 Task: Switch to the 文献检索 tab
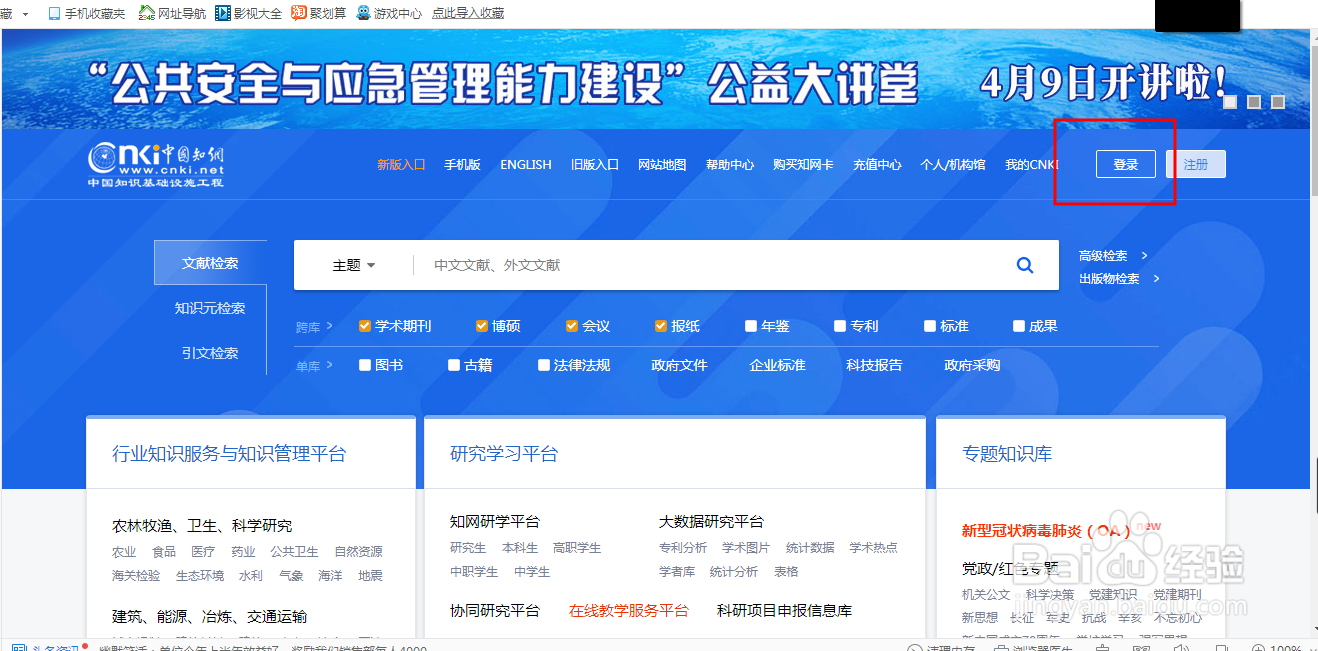point(210,263)
